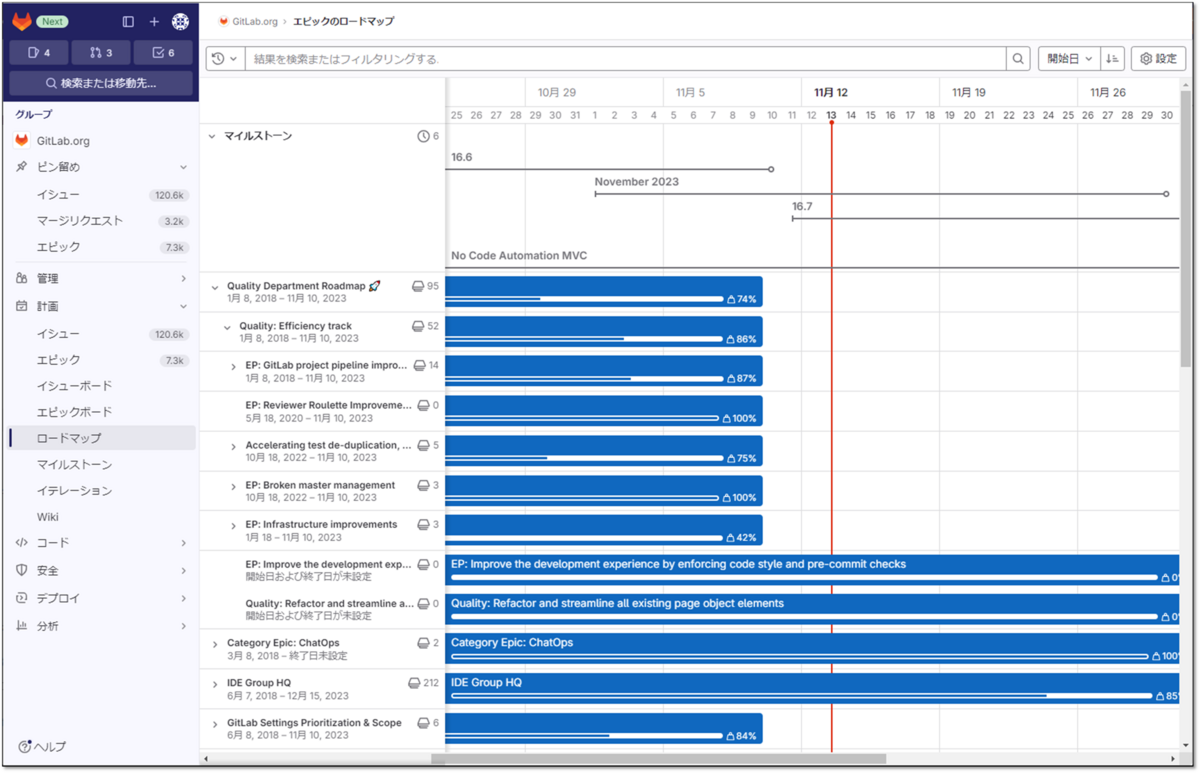Open EP: Reviewer Roulette Improvements epic
The height and width of the screenshot is (773, 1200).
coord(328,405)
